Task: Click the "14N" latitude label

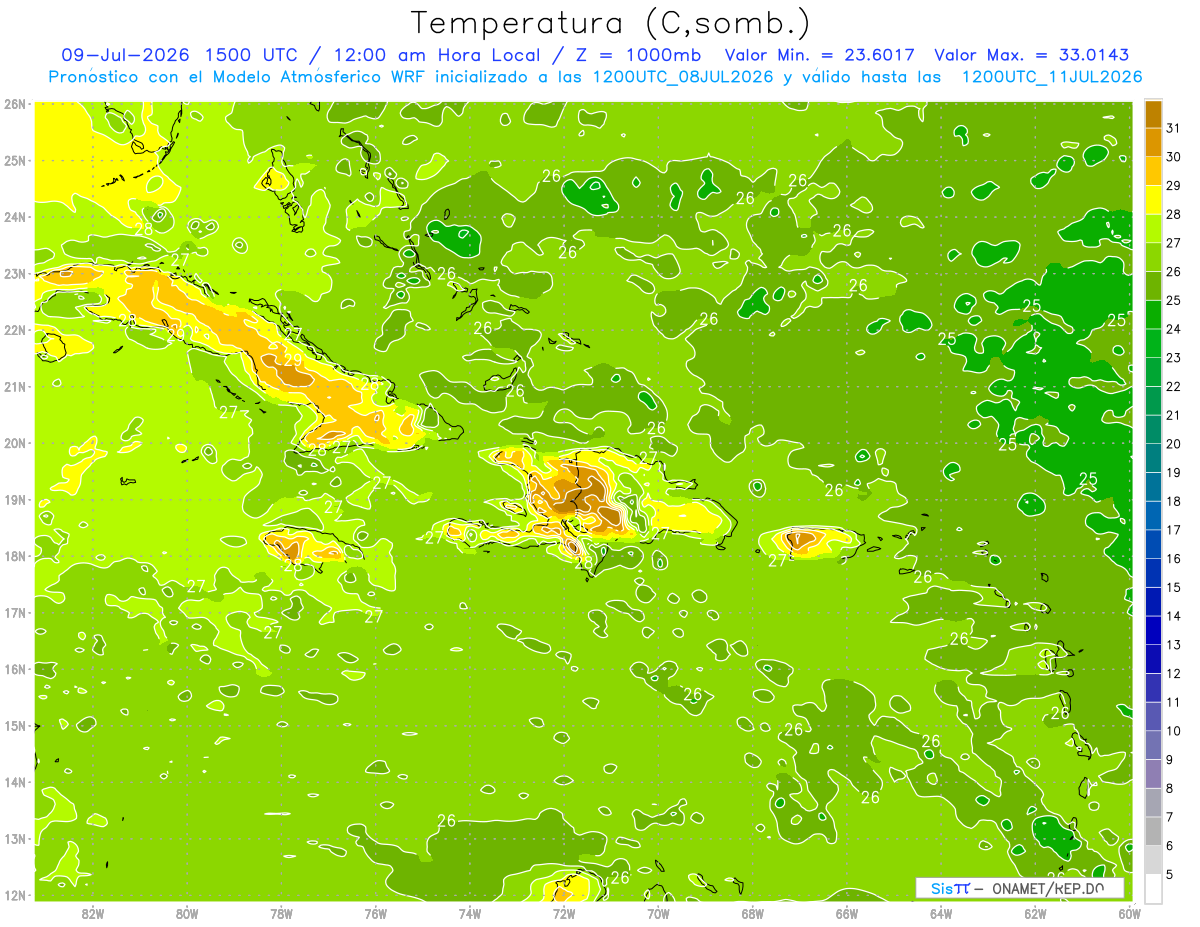Action: 14,782
